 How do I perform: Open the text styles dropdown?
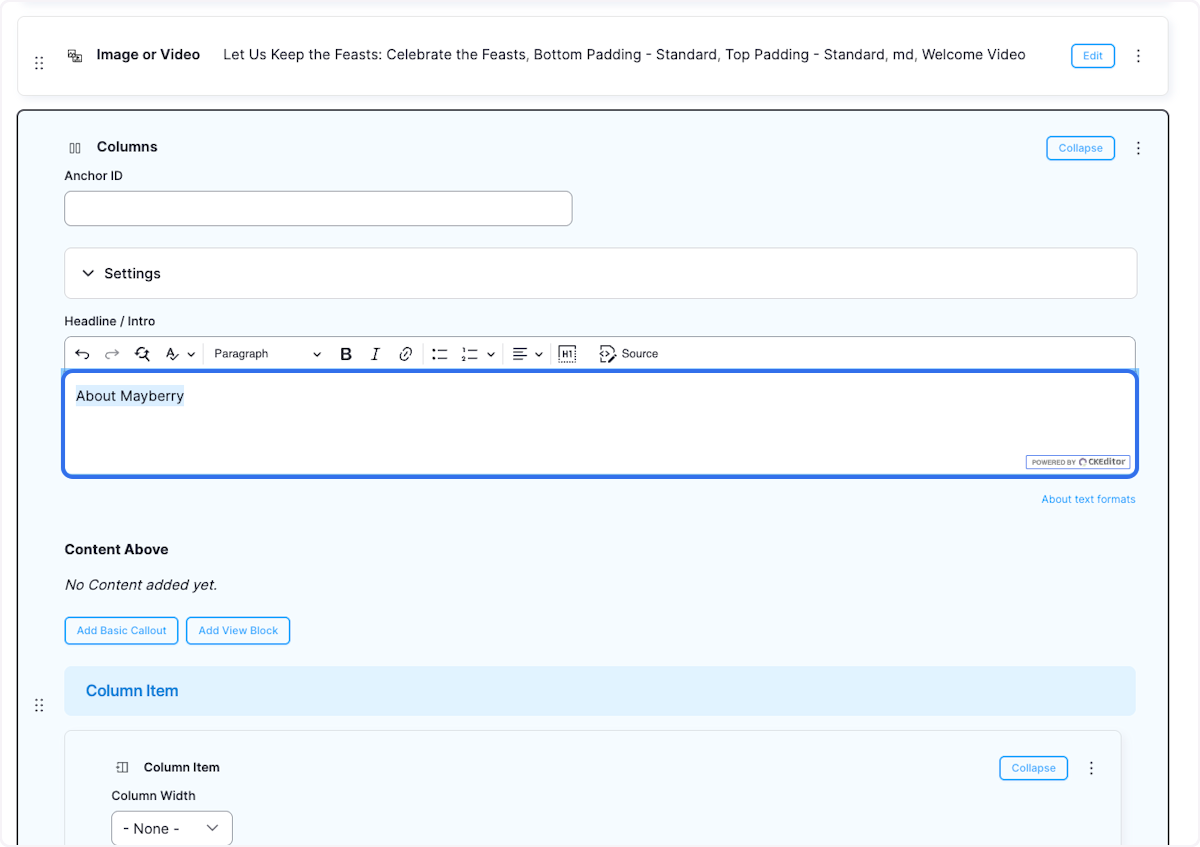180,354
